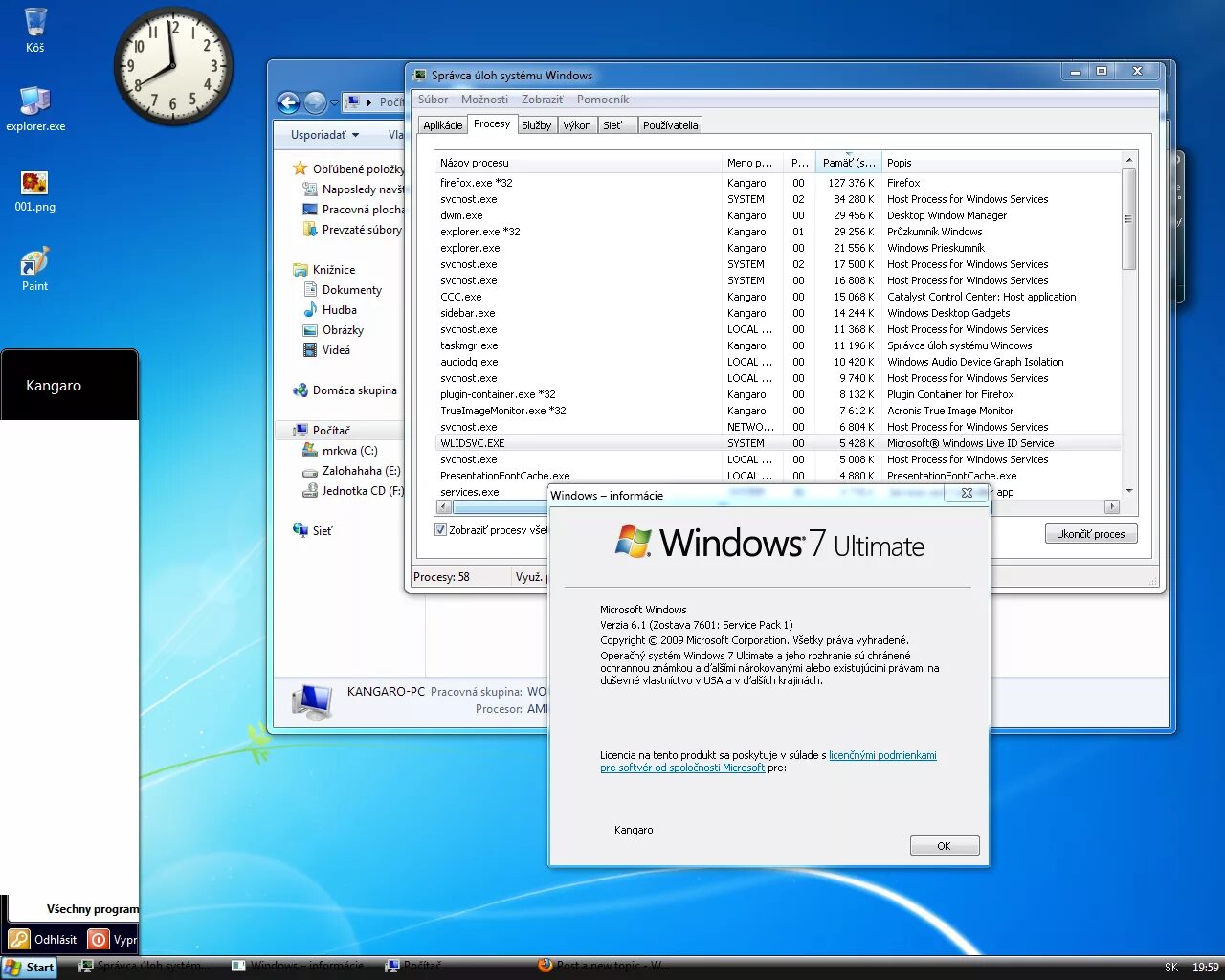
Task: Click the Odhlásit button in the start menu
Action: (43, 940)
